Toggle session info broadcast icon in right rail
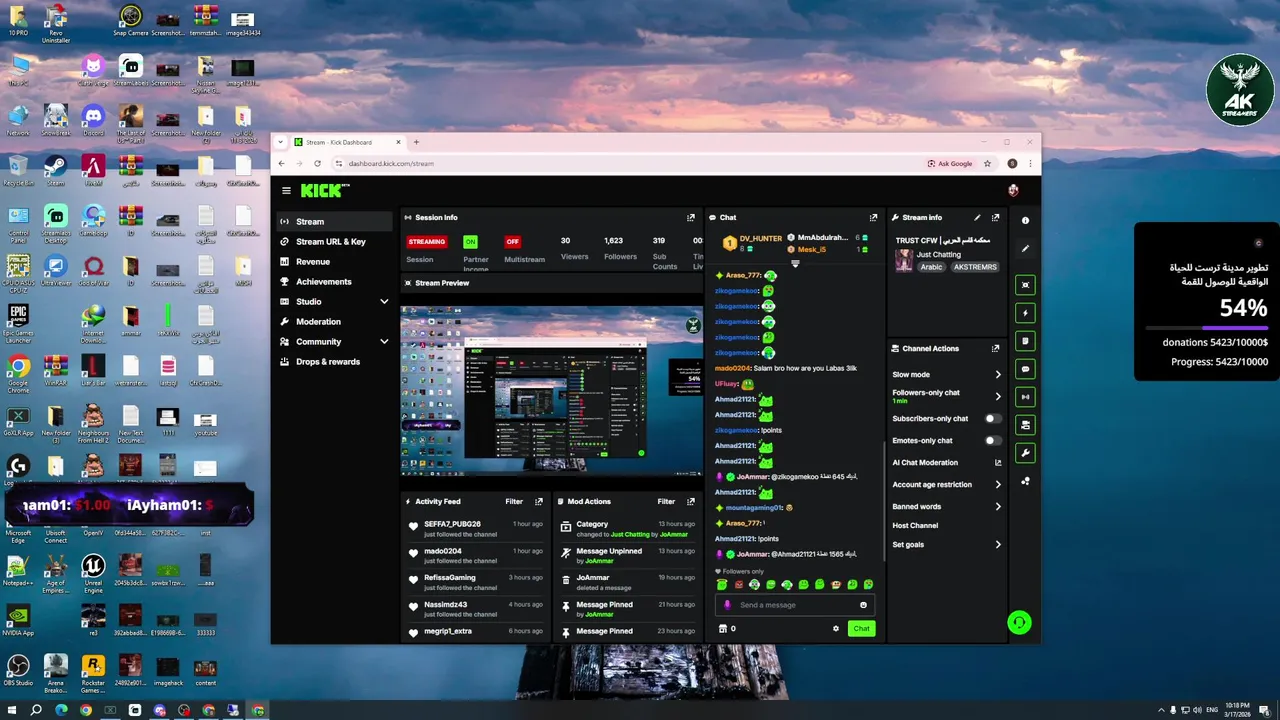Image resolution: width=1280 pixels, height=720 pixels. 1025,397
